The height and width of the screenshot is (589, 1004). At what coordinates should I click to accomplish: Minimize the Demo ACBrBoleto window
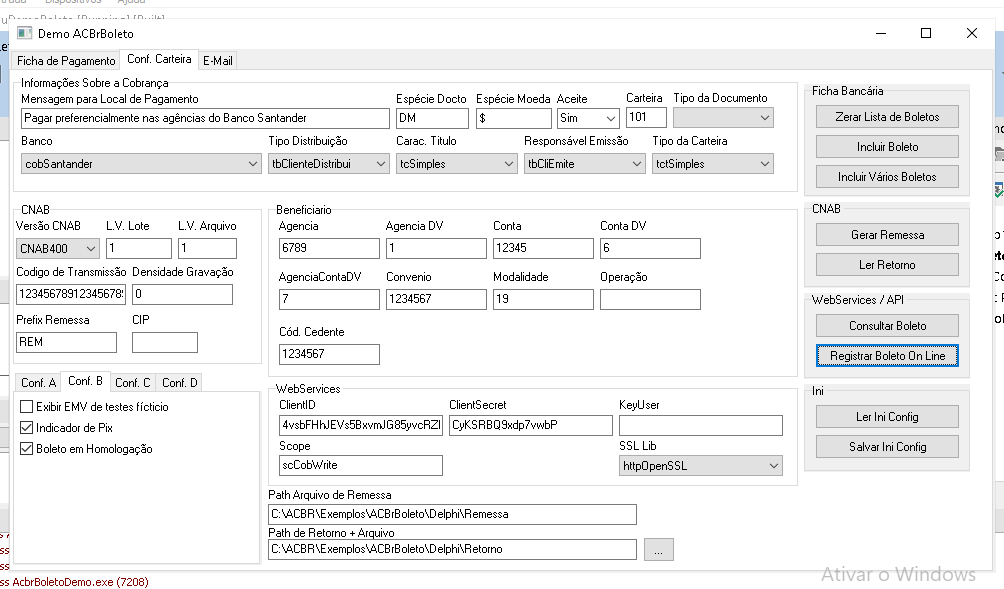[881, 33]
